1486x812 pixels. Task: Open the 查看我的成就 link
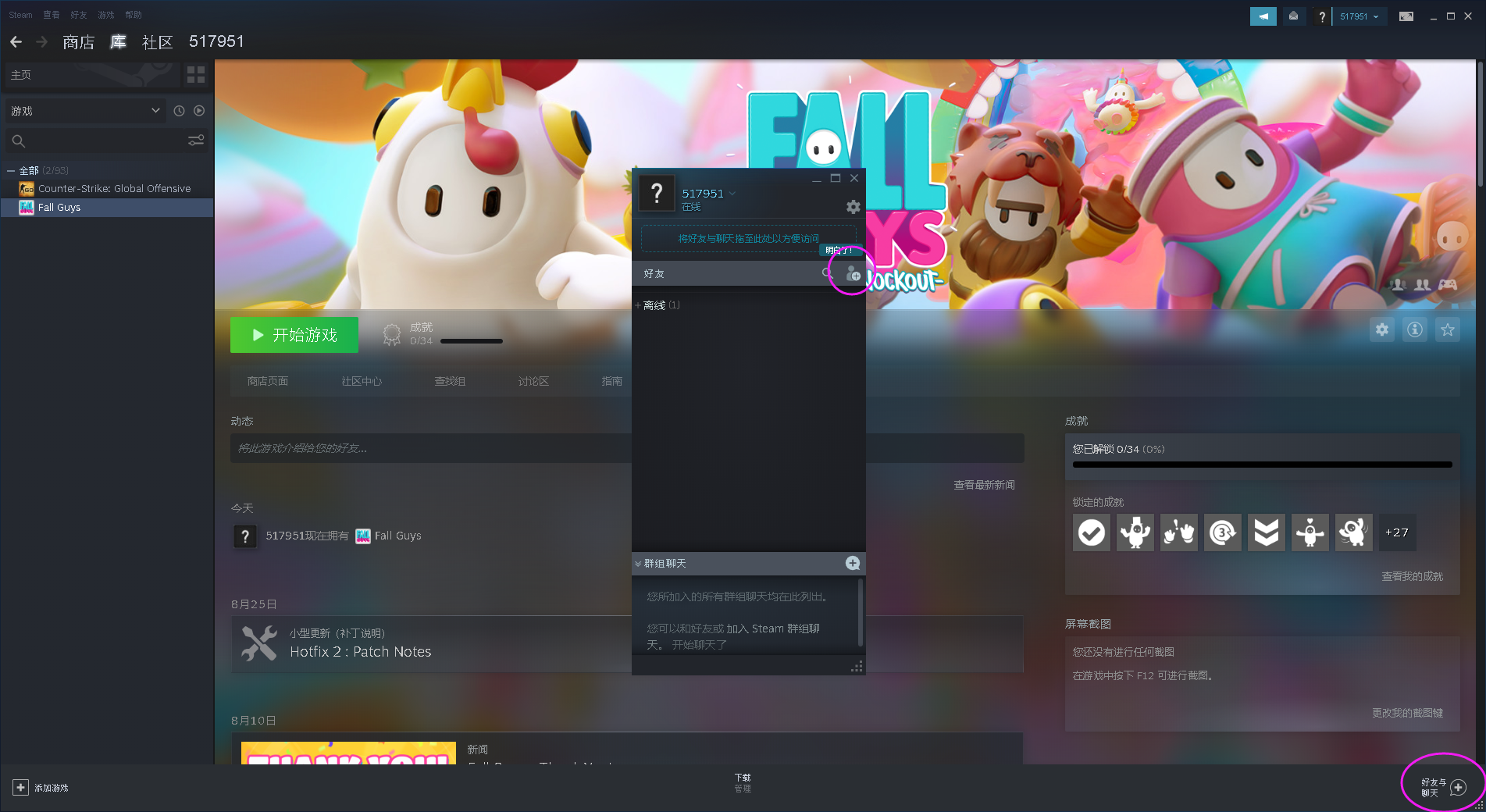1412,576
